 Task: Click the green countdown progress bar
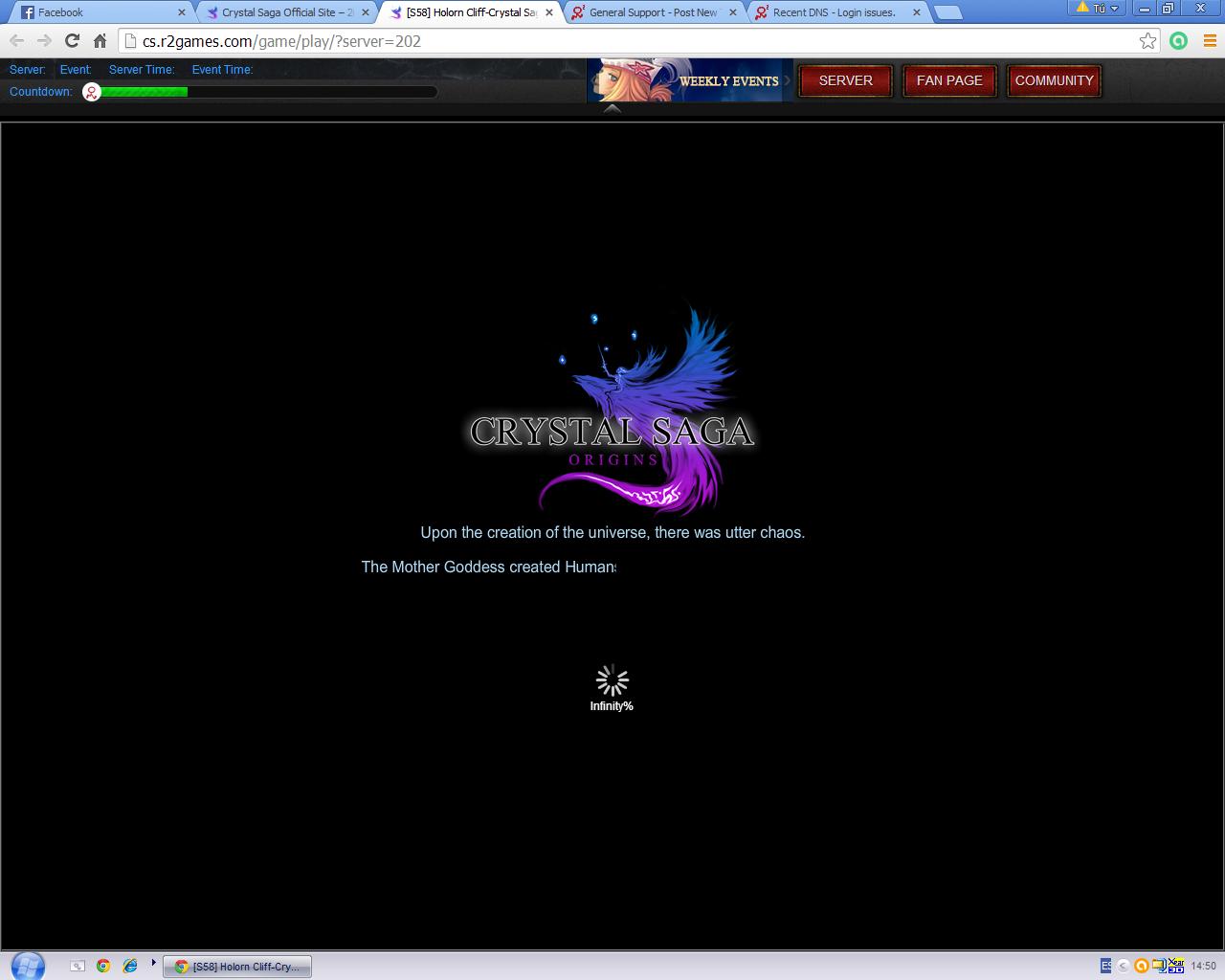tap(144, 92)
